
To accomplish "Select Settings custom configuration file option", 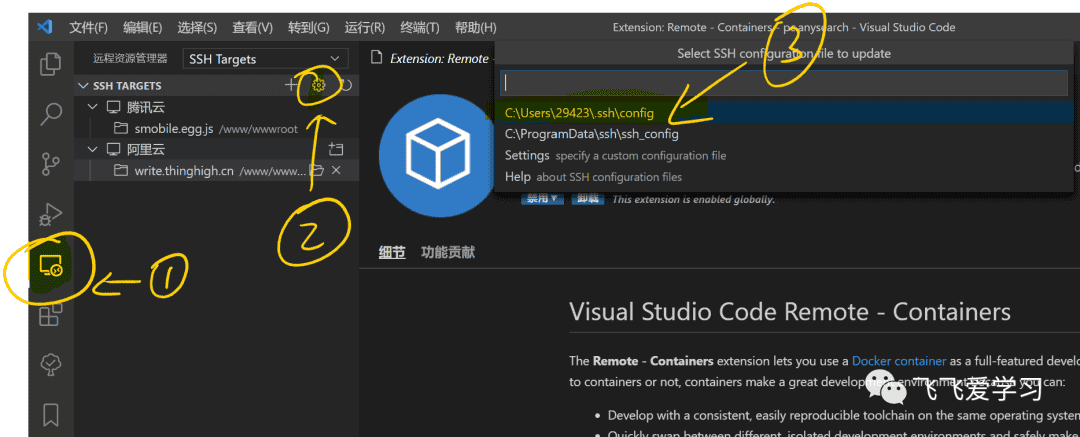I will click(x=784, y=156).
